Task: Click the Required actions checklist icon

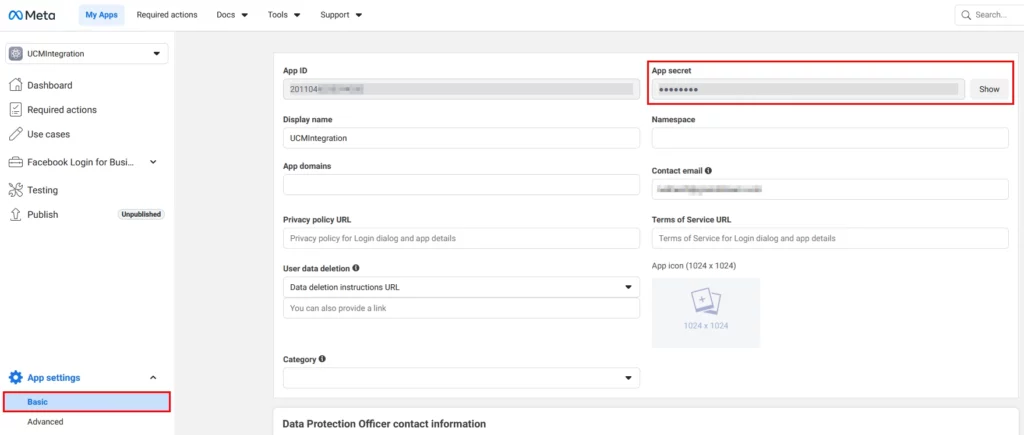Action: [16, 110]
